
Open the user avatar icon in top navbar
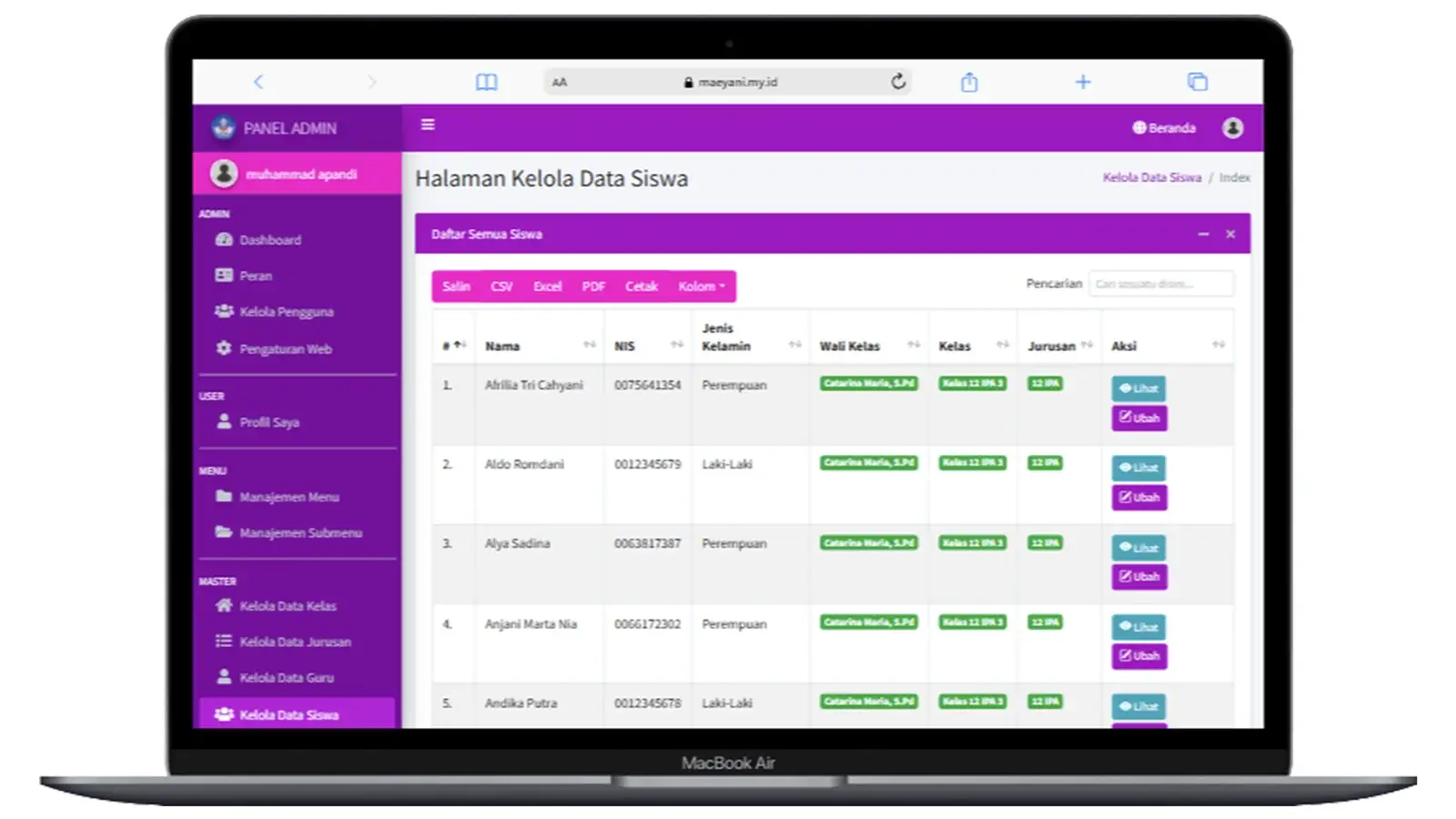point(1232,128)
